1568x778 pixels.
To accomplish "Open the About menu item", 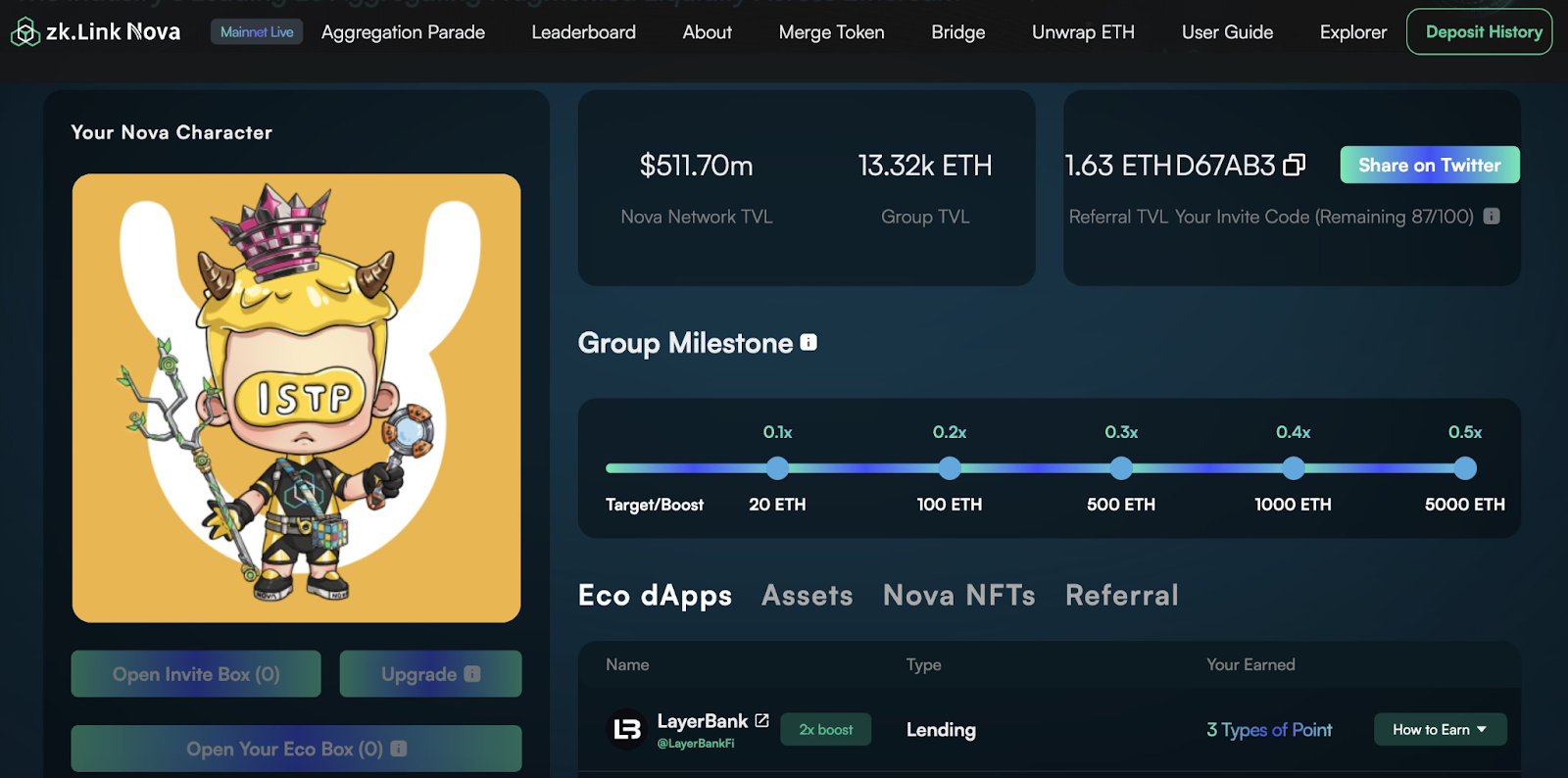I will coord(707,32).
